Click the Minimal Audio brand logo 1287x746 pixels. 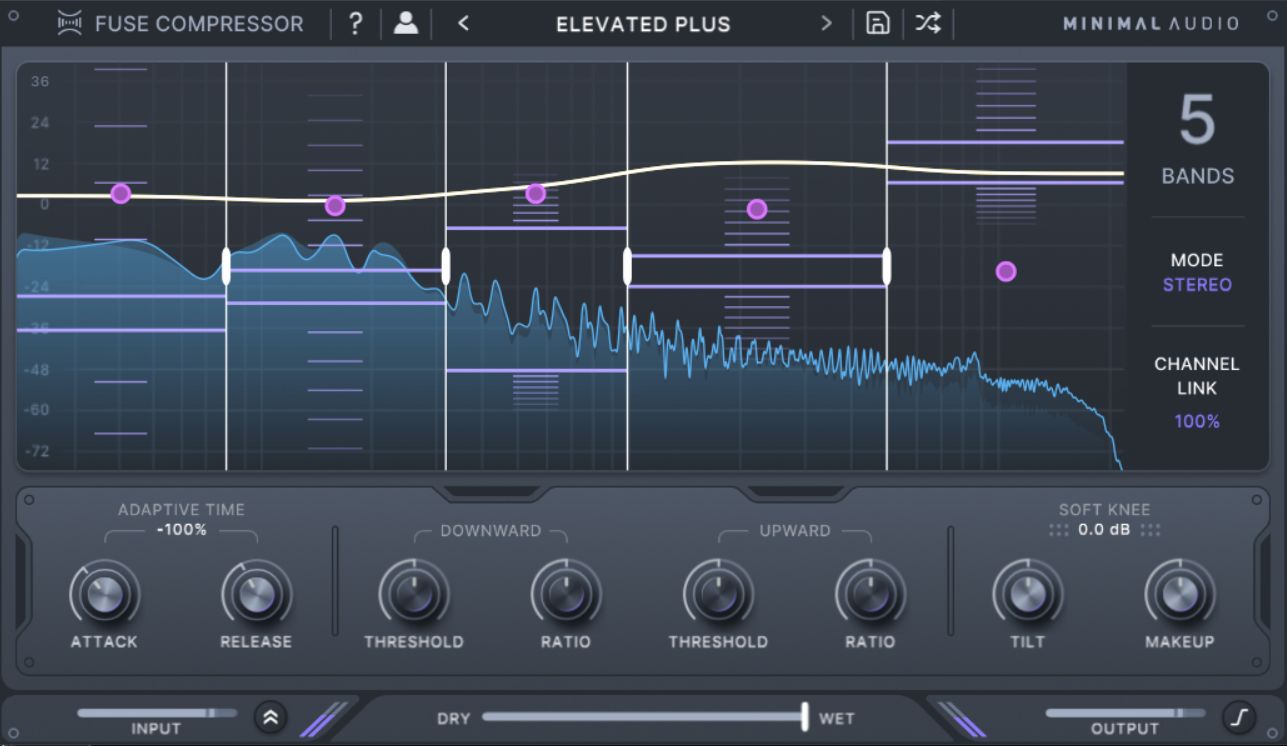click(x=1151, y=24)
